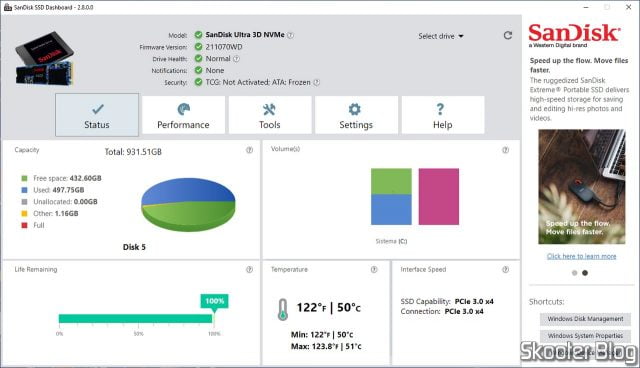640x368 pixels.
Task: Open the Windows Disk Management shortcut
Action: coord(585,319)
